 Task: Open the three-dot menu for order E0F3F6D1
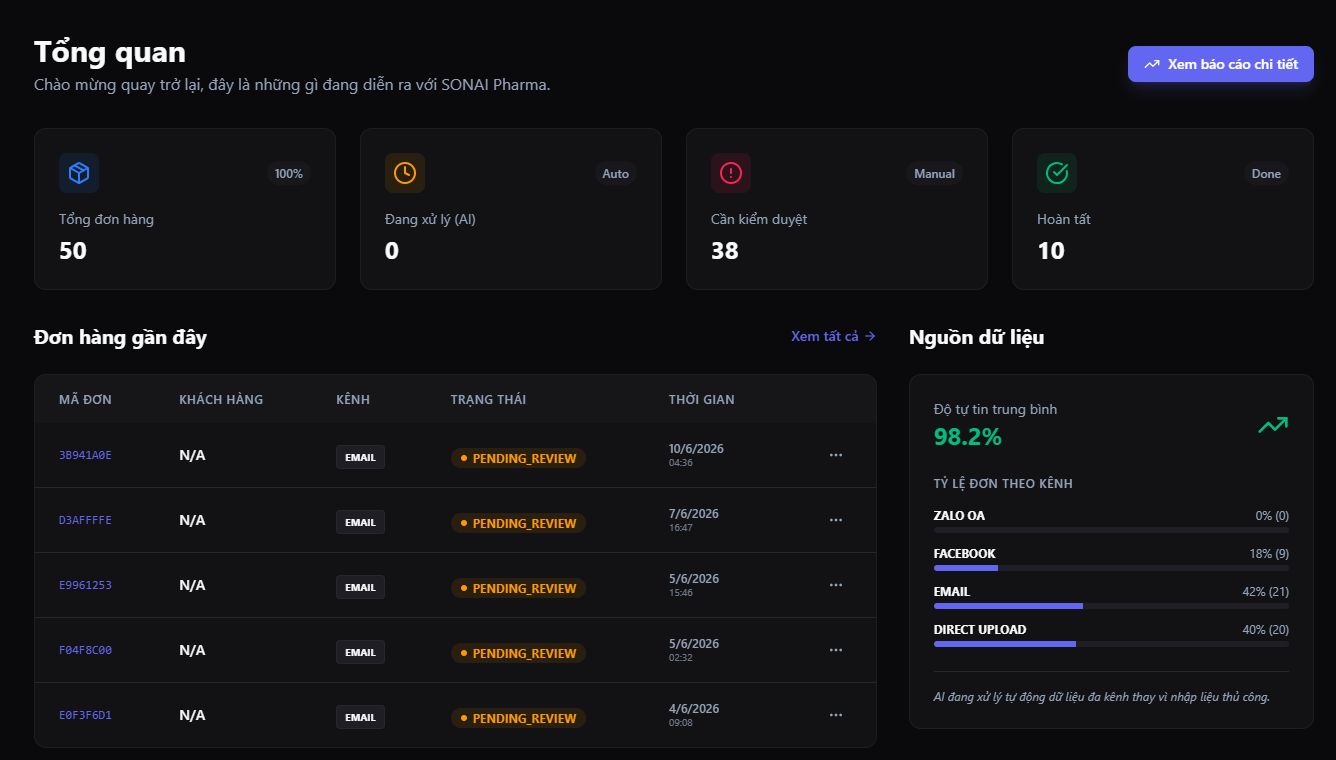tap(836, 715)
